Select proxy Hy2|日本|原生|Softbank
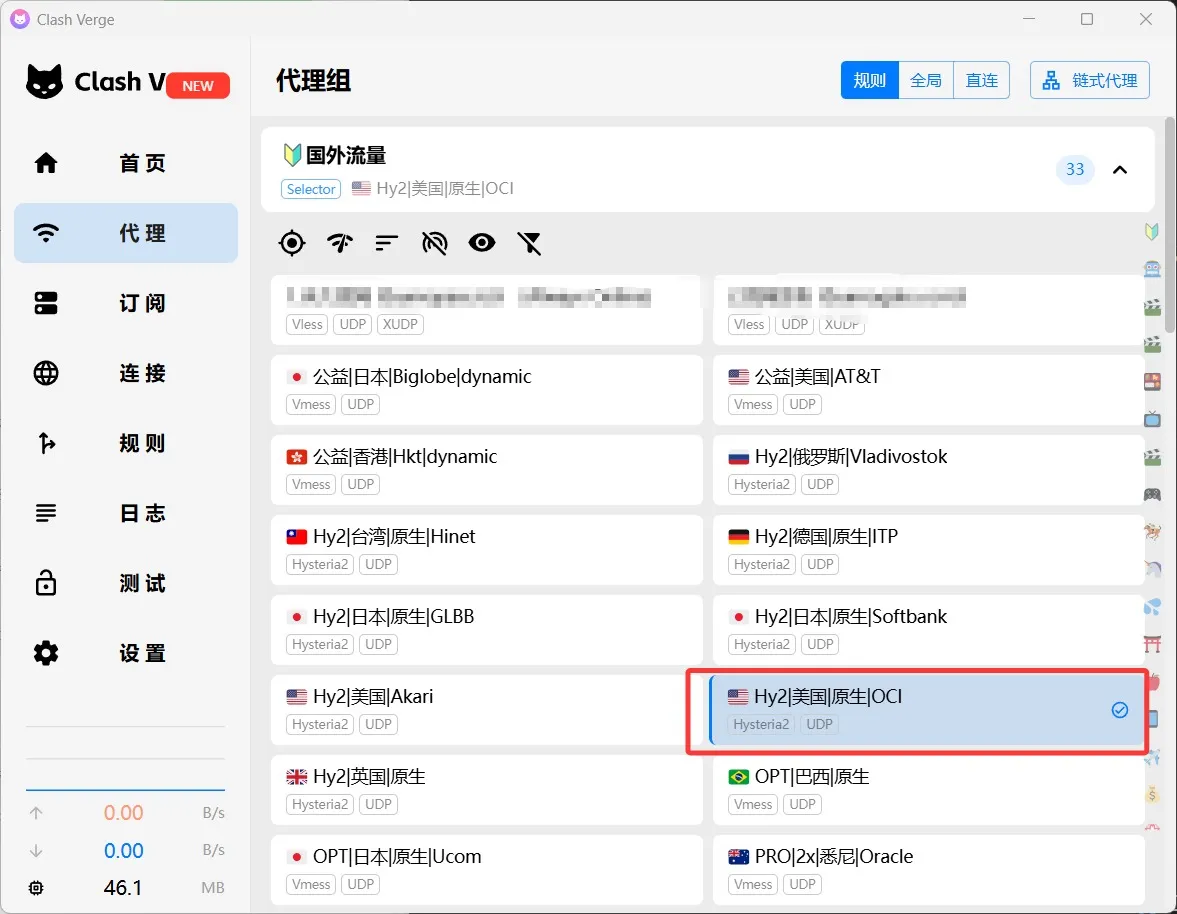The height and width of the screenshot is (914, 1177). pyautogui.click(x=928, y=630)
